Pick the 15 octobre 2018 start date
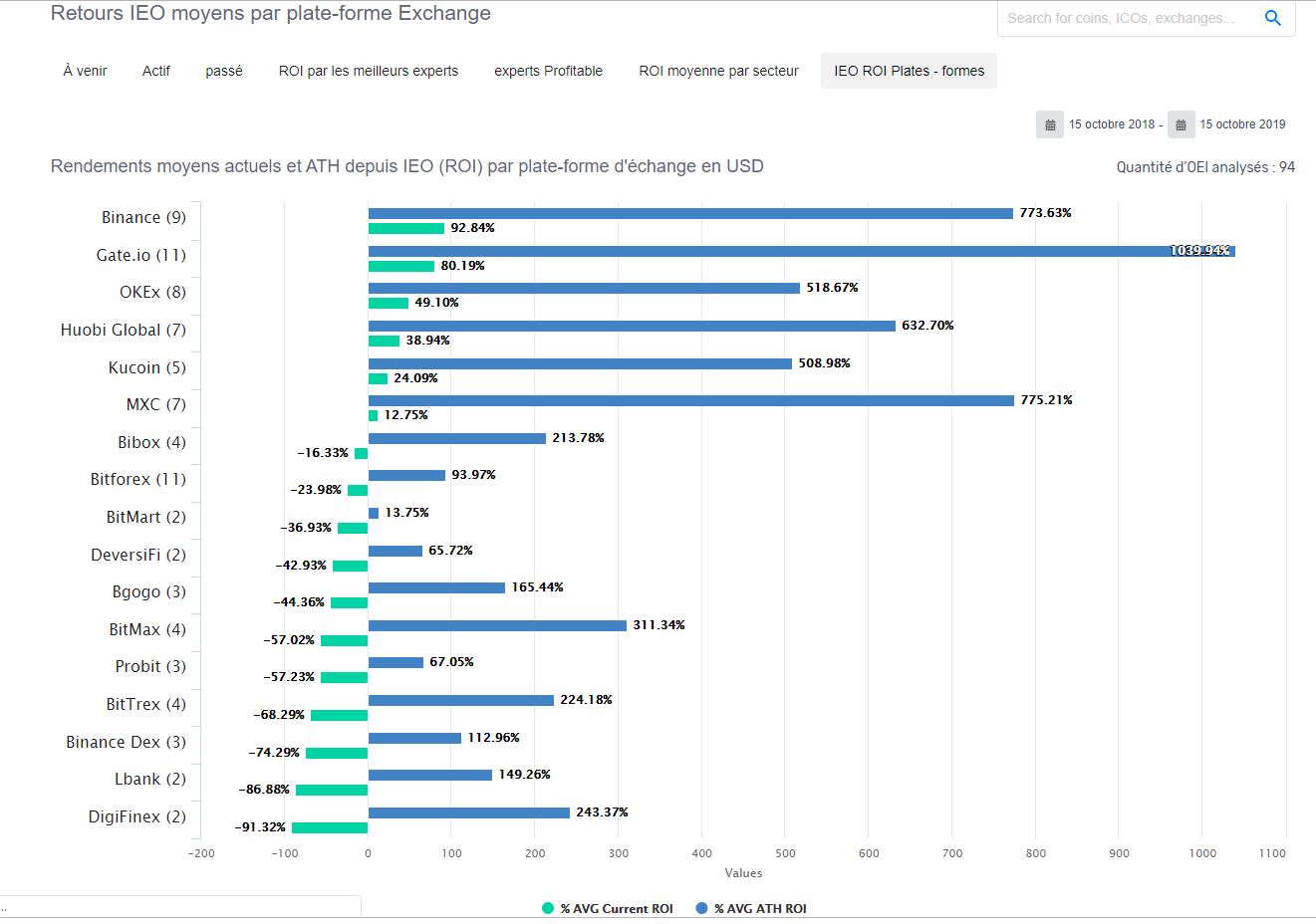 [x=1112, y=124]
